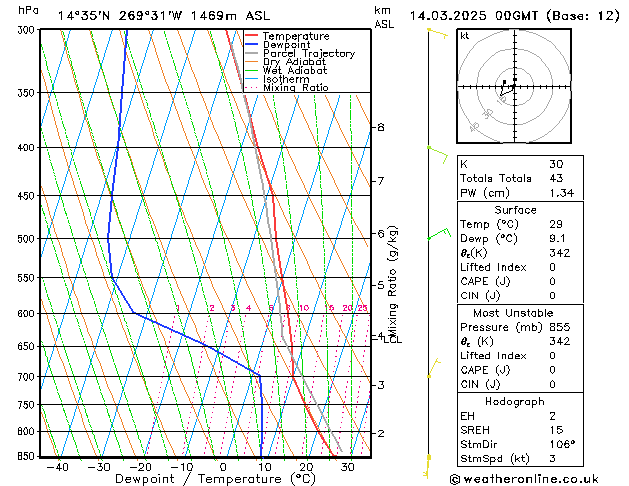This screenshot has width=629, height=486.
Task: Click the 'Dewpoint' legend entry
Action: coord(286,45)
